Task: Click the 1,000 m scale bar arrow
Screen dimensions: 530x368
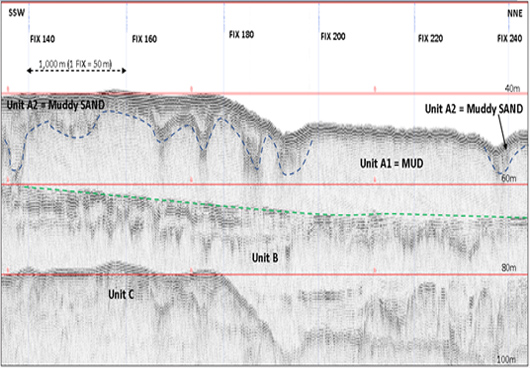Action: (x=76, y=71)
